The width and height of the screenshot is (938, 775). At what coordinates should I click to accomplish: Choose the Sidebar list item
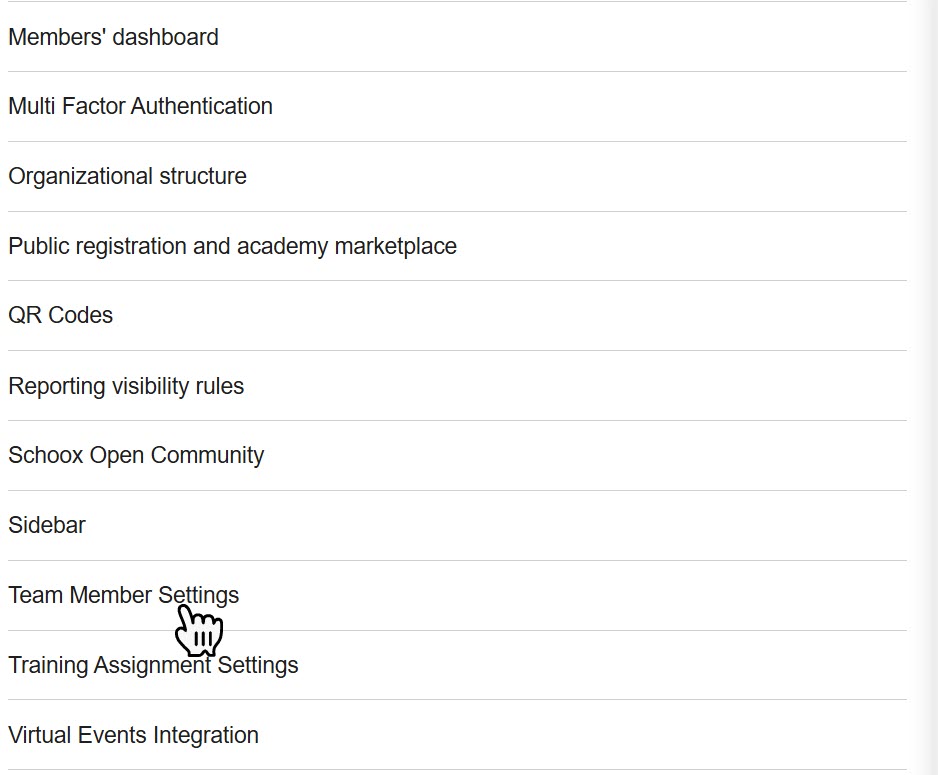point(47,525)
